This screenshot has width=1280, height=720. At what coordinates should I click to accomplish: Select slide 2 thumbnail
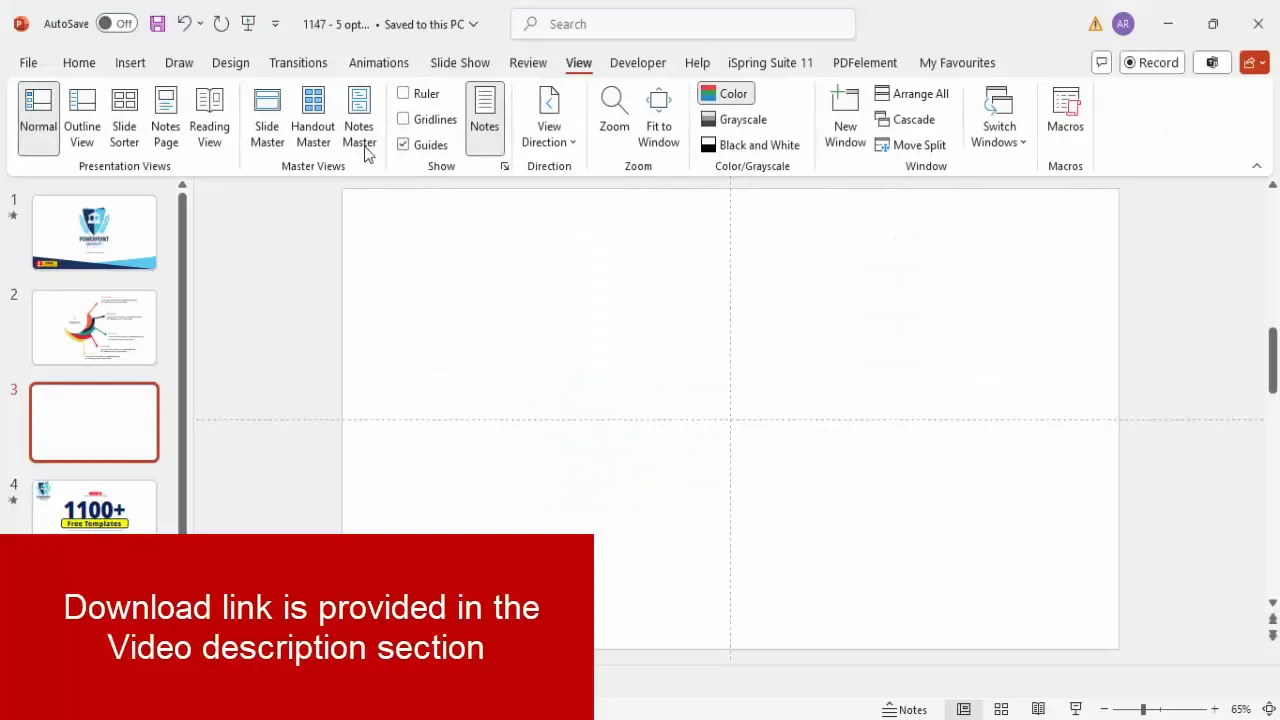click(94, 328)
